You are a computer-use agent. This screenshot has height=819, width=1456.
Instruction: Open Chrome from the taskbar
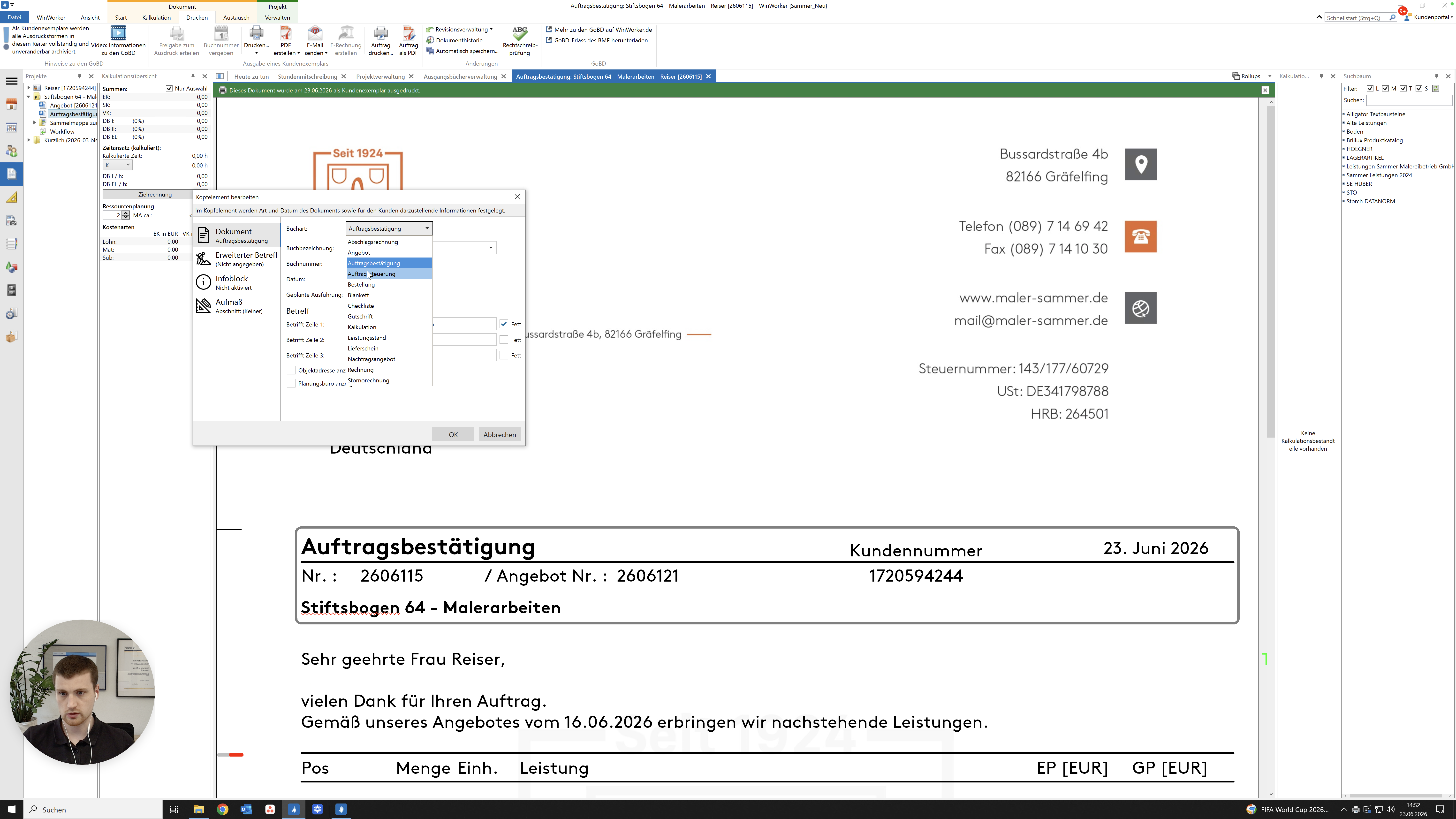pos(223,809)
